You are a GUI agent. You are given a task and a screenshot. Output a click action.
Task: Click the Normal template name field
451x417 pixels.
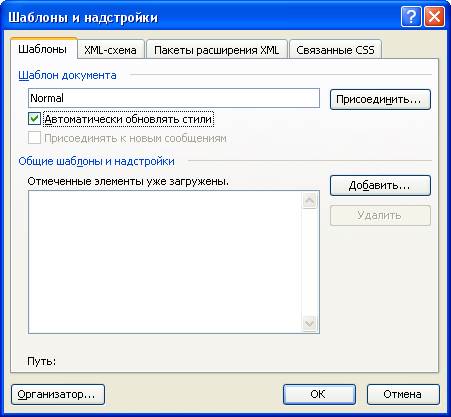(174, 98)
